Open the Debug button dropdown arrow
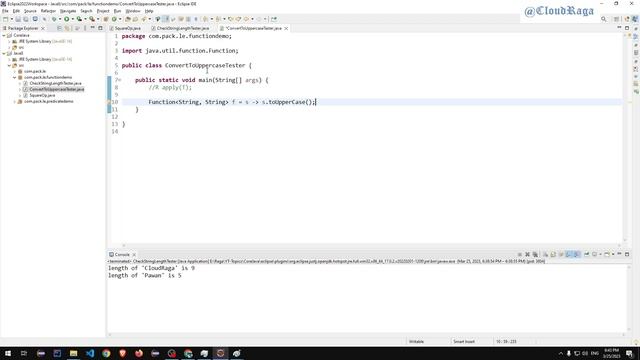 (x=60, y=19)
